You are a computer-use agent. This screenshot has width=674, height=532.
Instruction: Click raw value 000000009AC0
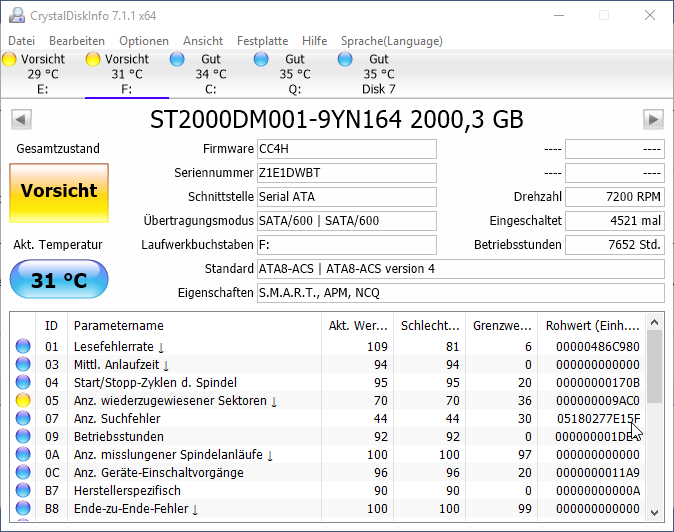[x=597, y=401]
